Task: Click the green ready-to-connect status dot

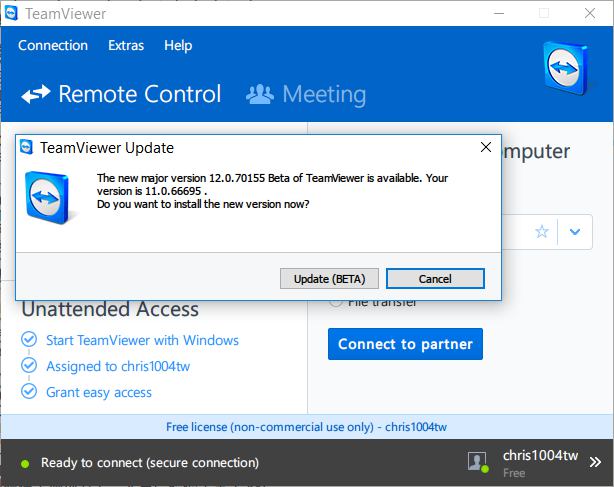Action: (x=25, y=464)
